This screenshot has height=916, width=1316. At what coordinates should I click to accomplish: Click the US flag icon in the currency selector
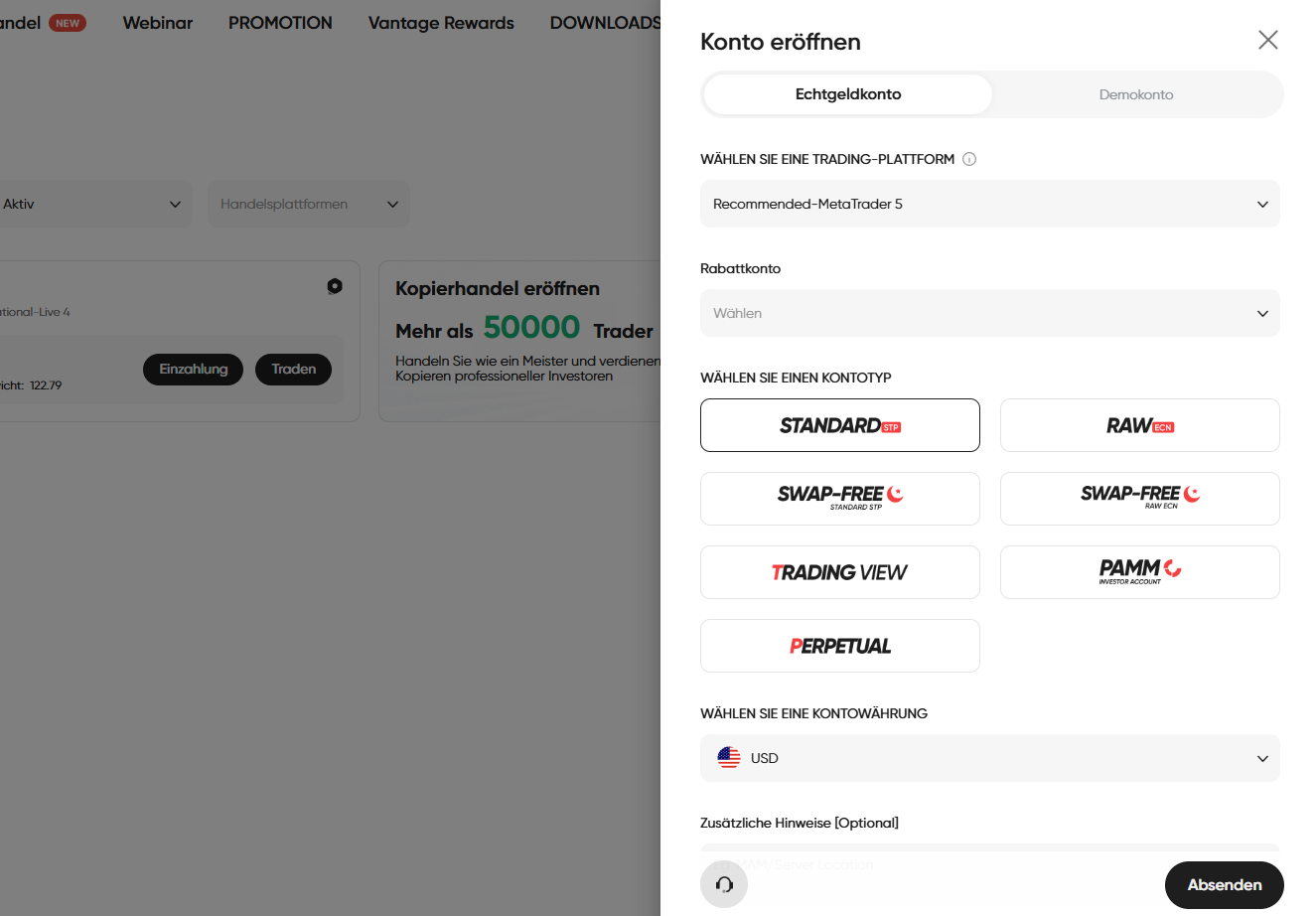click(x=730, y=757)
